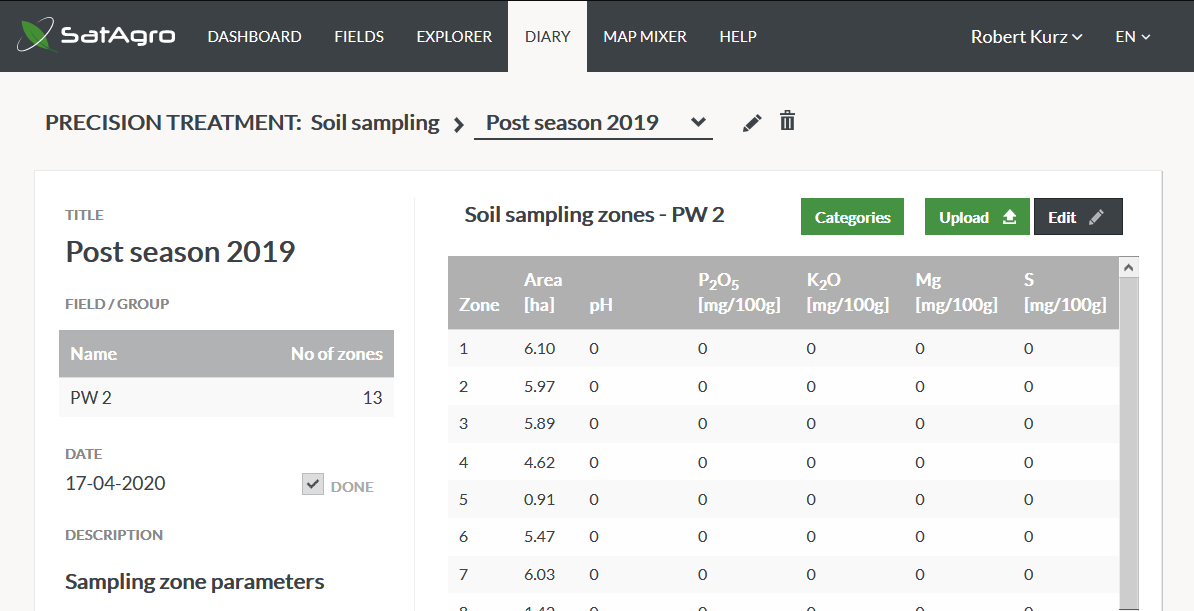
Task: Open the EXPLORER tab
Action: coord(454,37)
